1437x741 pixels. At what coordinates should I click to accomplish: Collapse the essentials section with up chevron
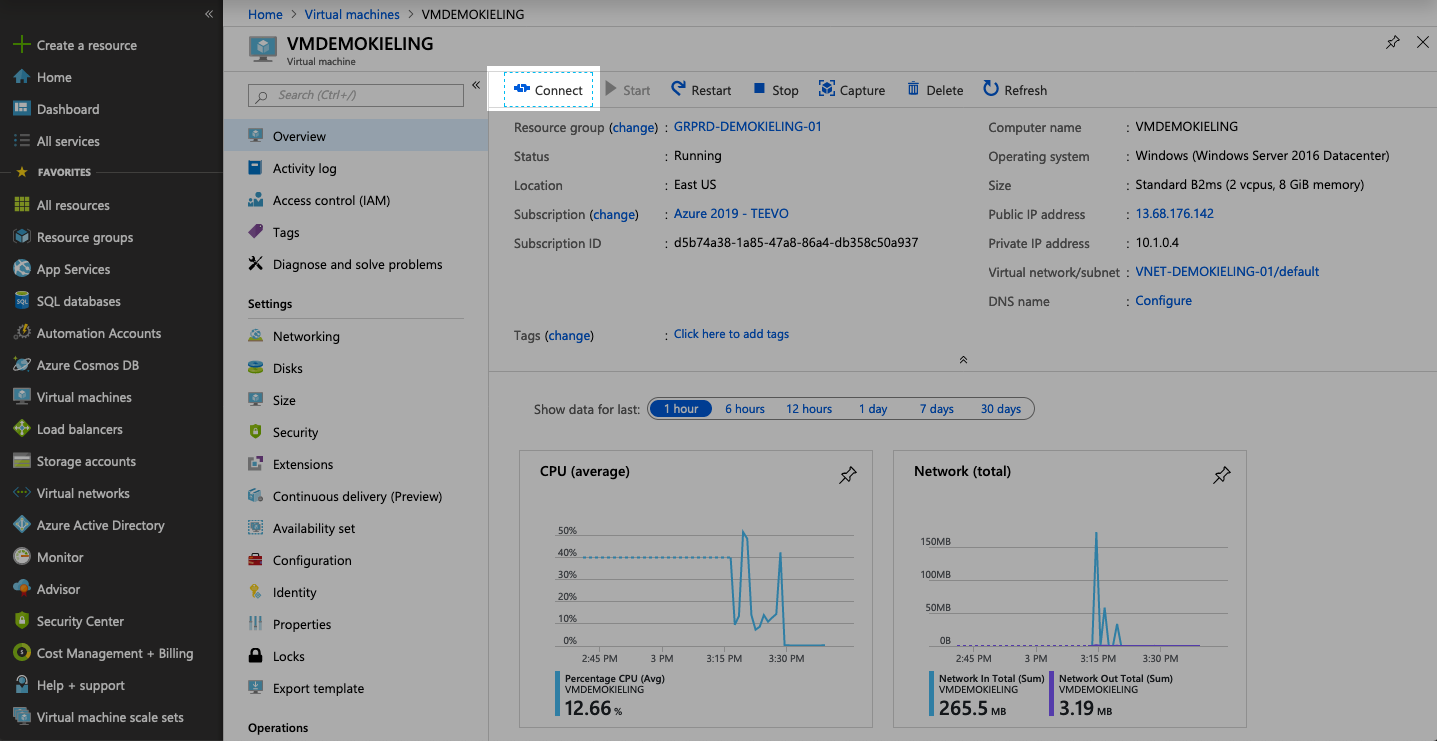pyautogui.click(x=963, y=359)
